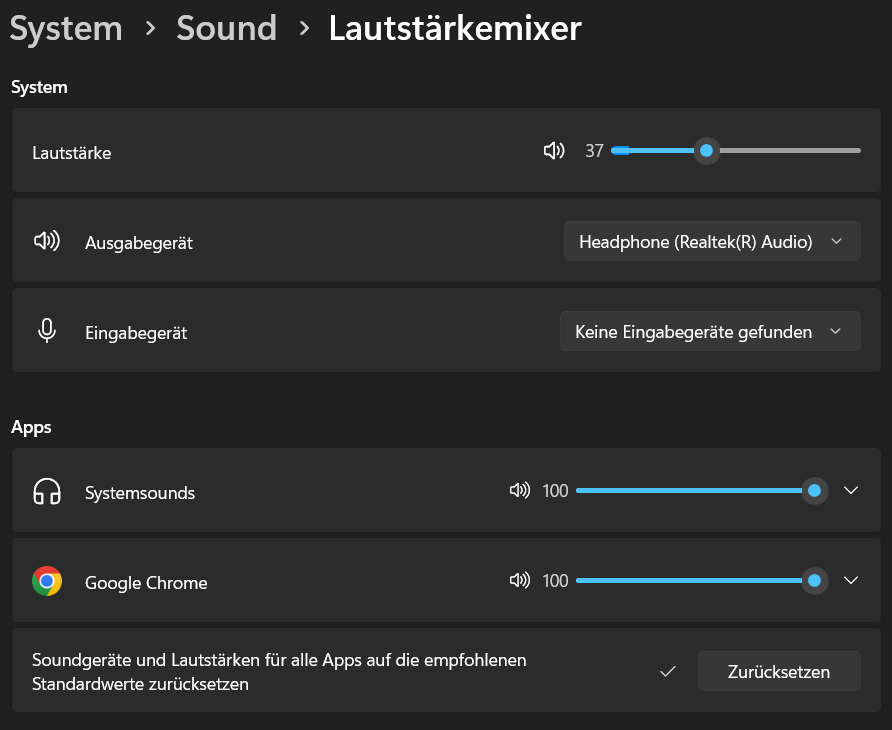Click the Eingabegerät microphone icon

tap(47, 331)
